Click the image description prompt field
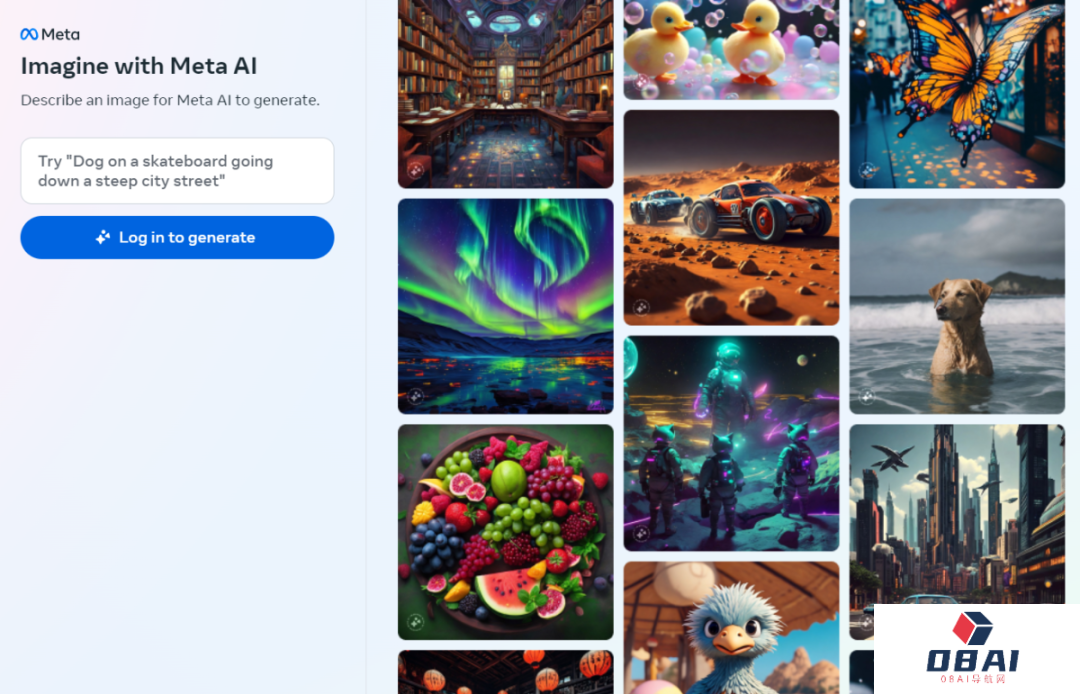1080x694 pixels. tap(177, 171)
